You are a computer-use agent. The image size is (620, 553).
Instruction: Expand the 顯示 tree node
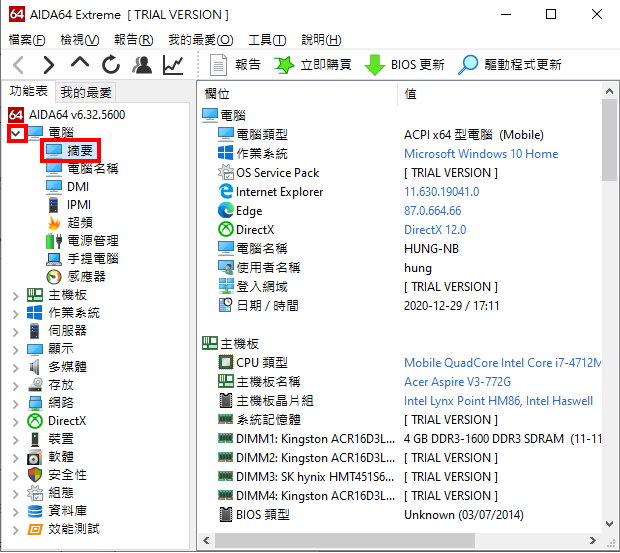[x=15, y=350]
